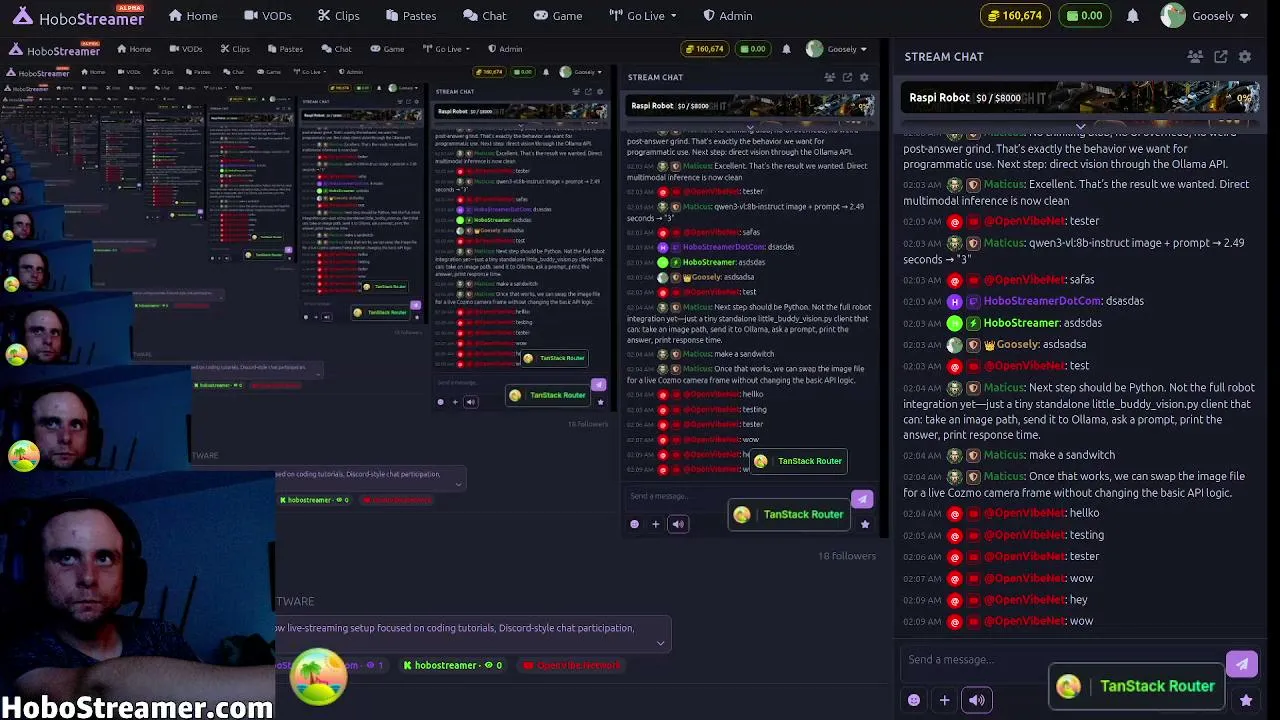
Task: Open Admin in the main navigation bar
Action: coord(727,16)
